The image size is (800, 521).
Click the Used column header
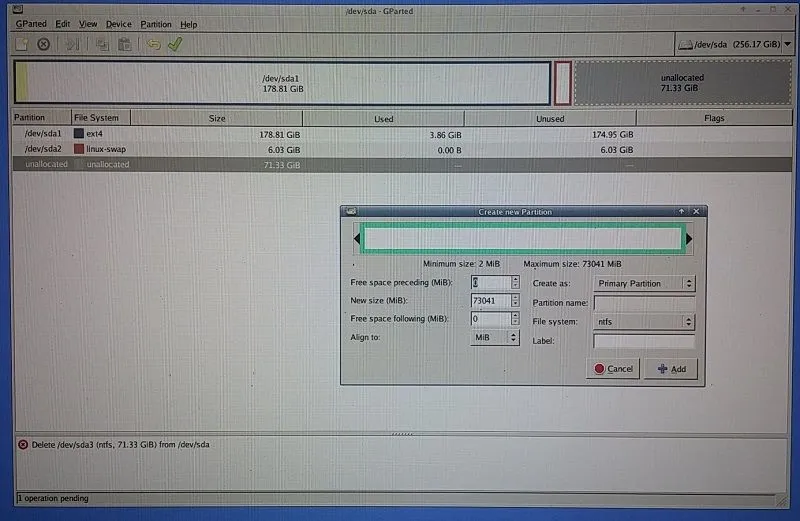pyautogui.click(x=383, y=119)
